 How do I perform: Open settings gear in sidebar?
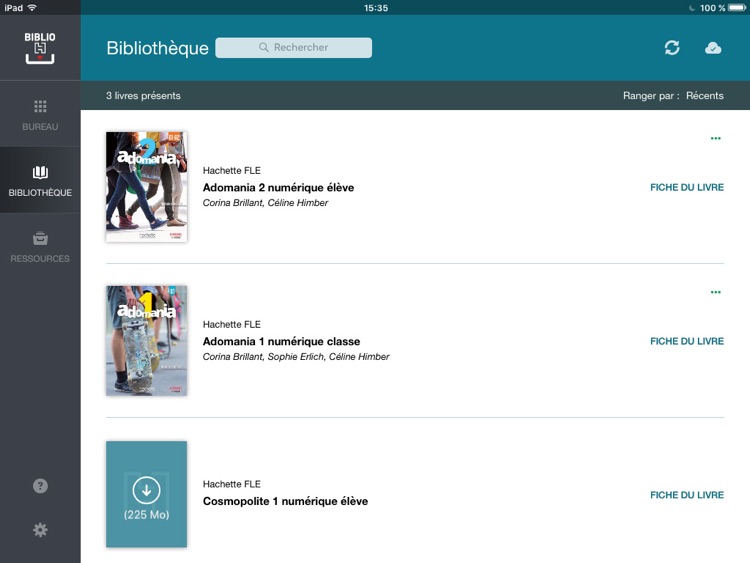pyautogui.click(x=40, y=530)
